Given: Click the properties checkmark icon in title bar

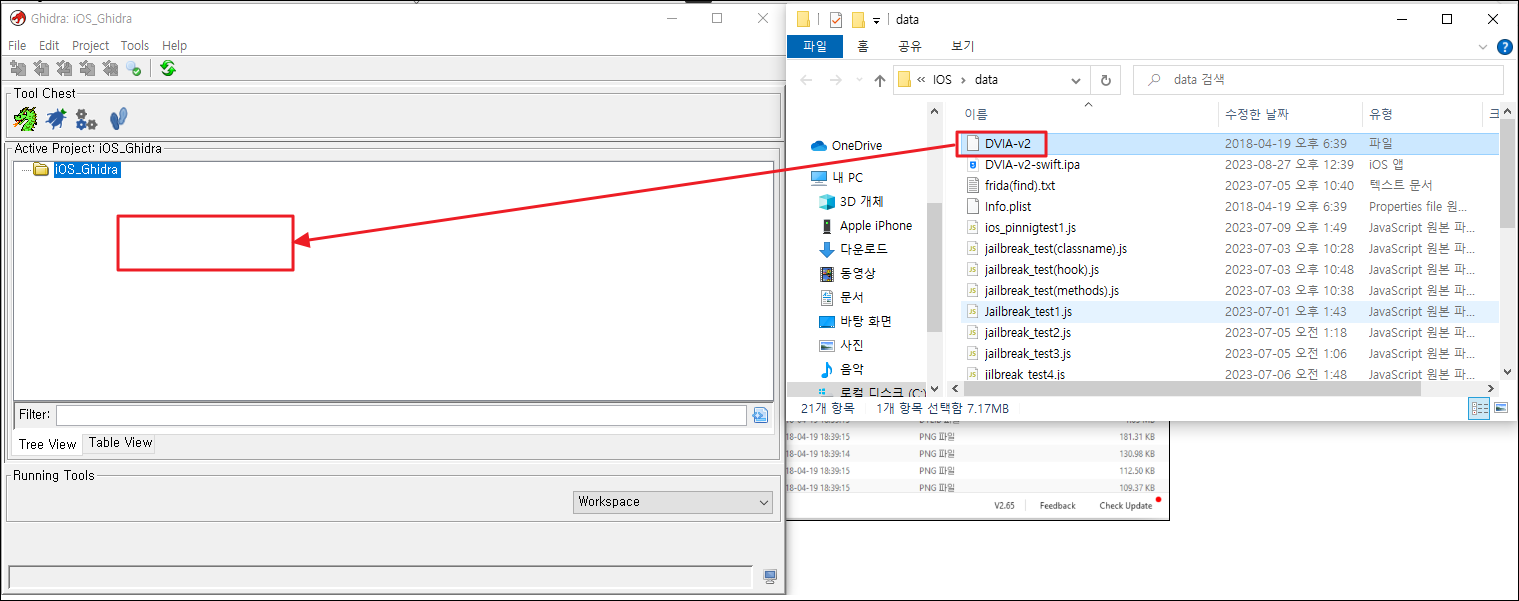Looking at the screenshot, I should [836, 19].
